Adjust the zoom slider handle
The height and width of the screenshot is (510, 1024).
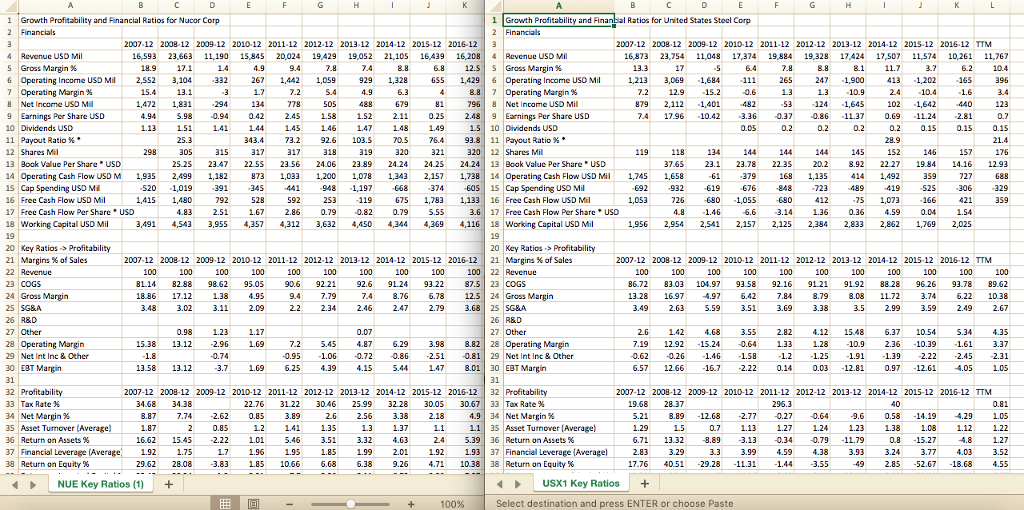(351, 503)
